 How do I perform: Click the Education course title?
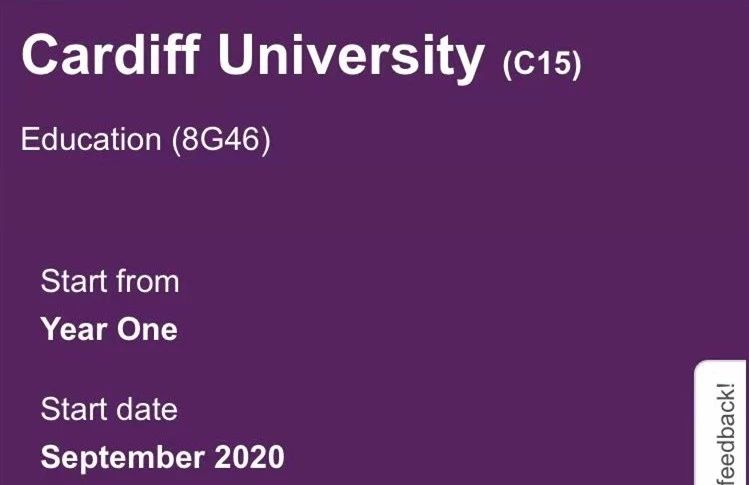tap(145, 139)
